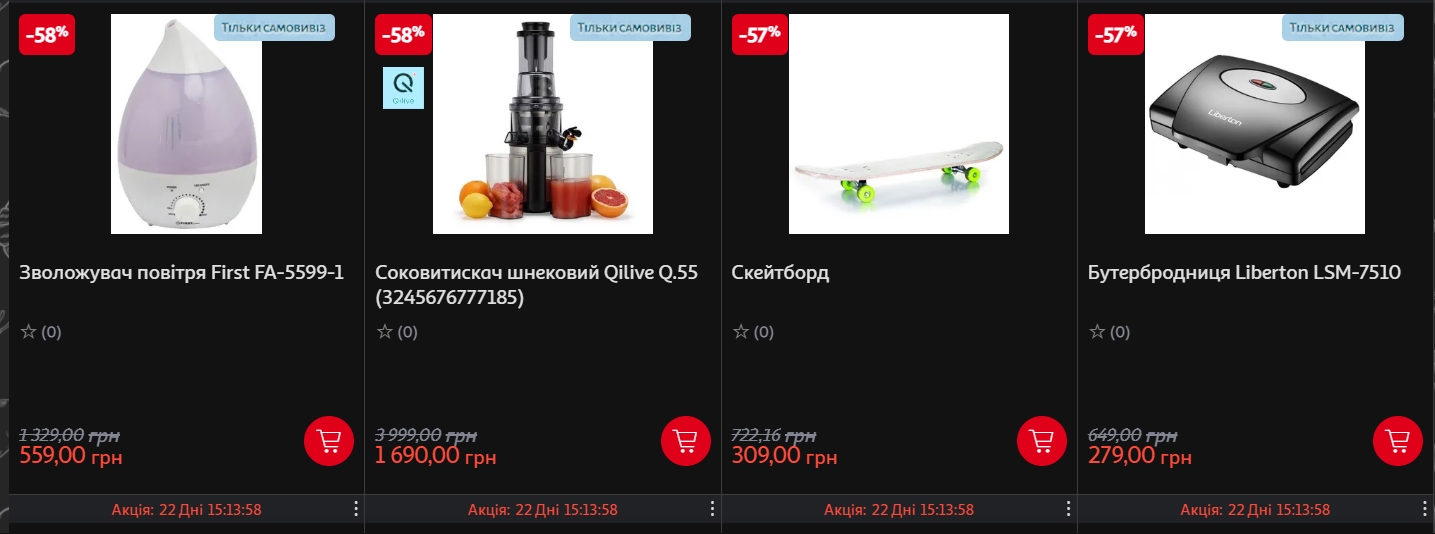Add First FA-5599-1 humidifier to cart
The image size is (1435, 534).
329,440
